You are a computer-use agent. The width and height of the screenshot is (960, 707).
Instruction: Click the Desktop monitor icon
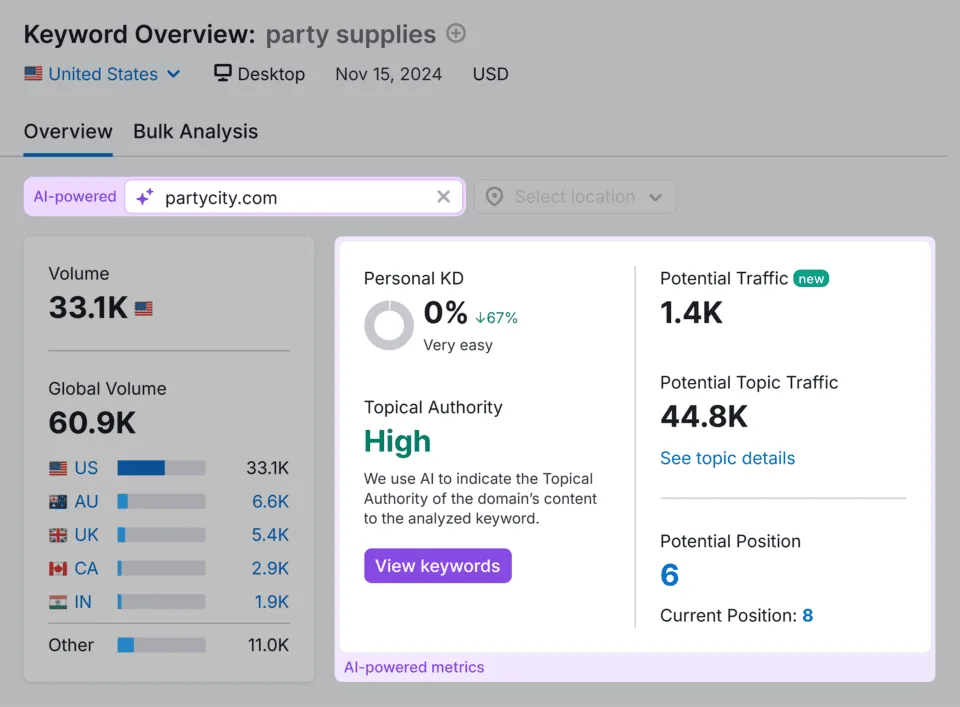222,73
